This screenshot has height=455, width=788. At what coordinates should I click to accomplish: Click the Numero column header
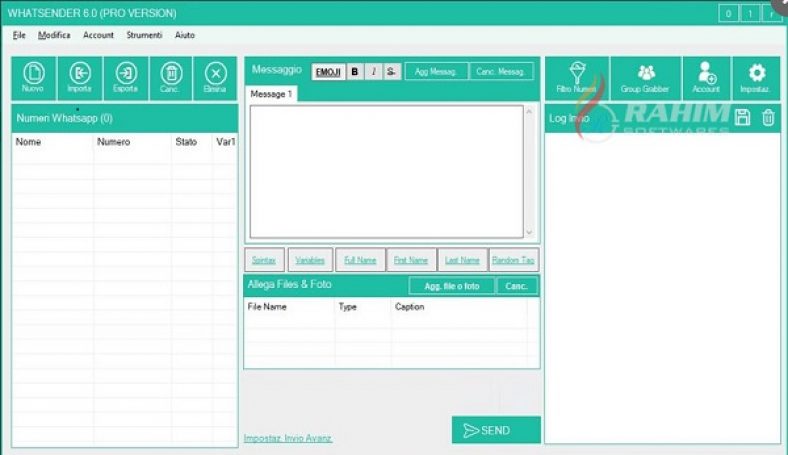tap(133, 142)
